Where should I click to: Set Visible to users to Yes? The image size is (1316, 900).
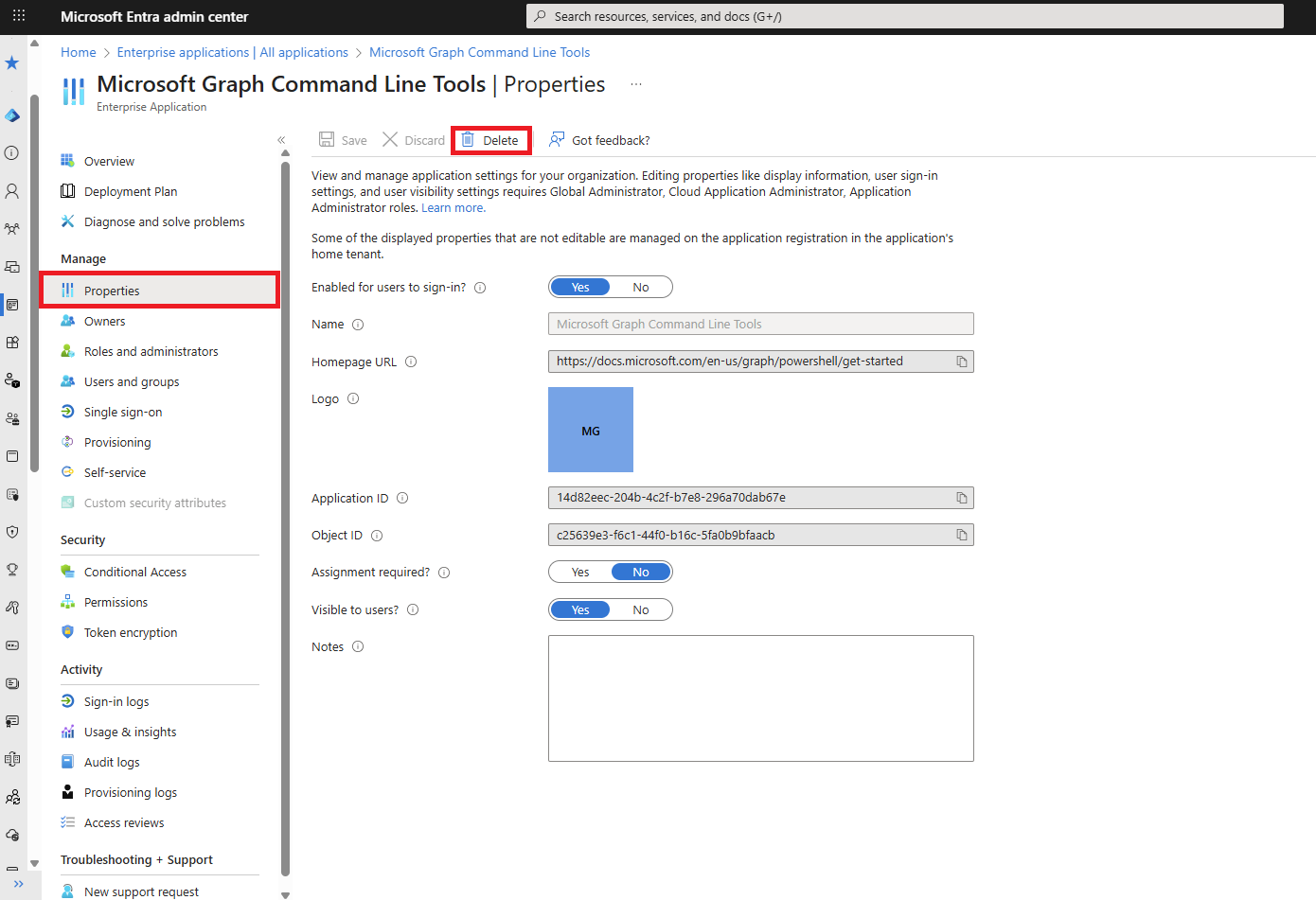[x=580, y=609]
